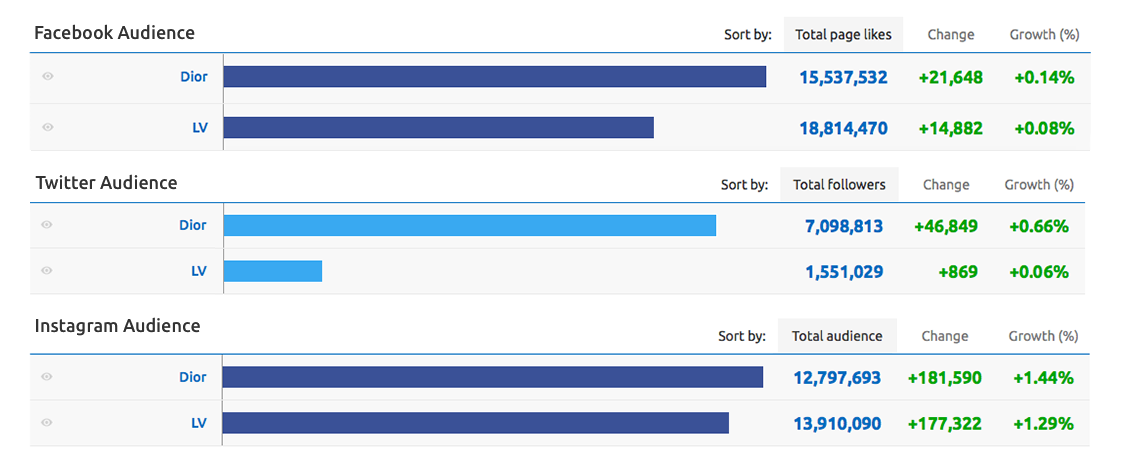Sort Instagram Audience by Change
The height and width of the screenshot is (458, 1126).
point(945,337)
